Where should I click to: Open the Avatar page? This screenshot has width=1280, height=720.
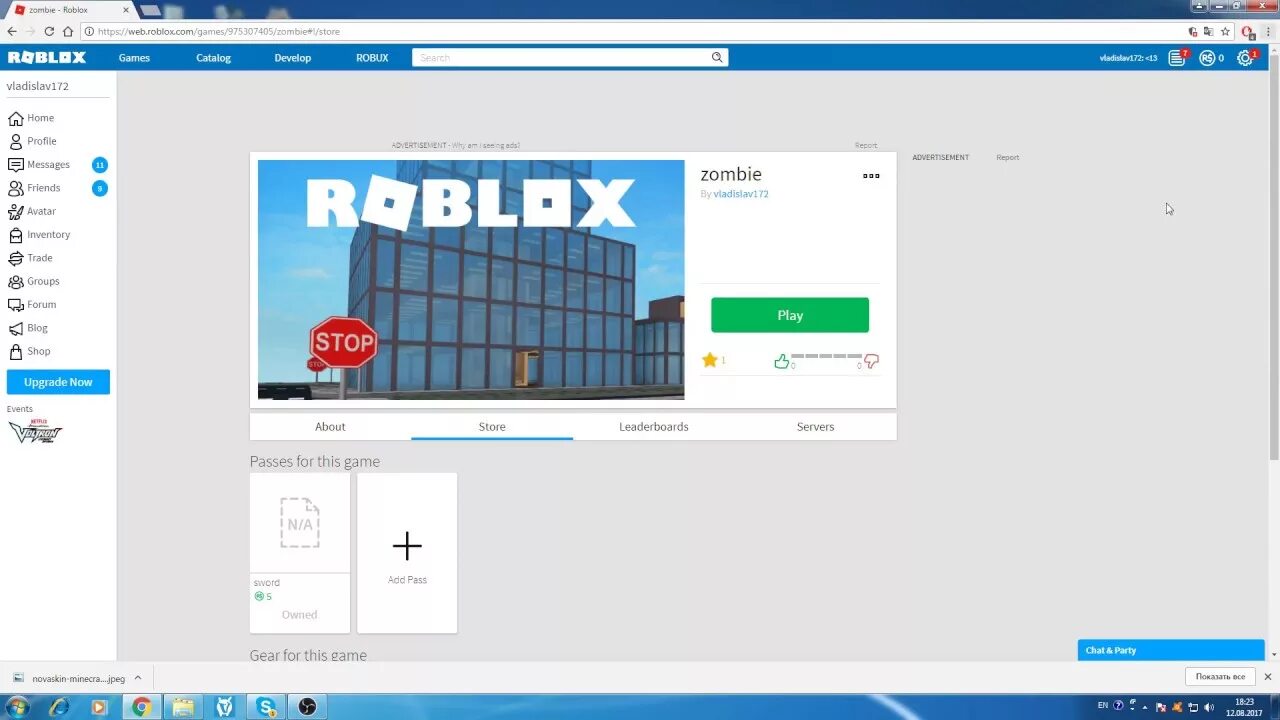coord(32,211)
